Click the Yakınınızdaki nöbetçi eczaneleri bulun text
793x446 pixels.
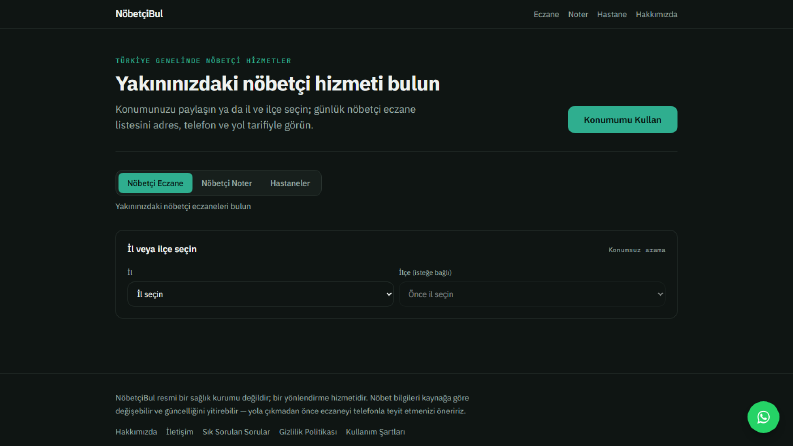[183, 206]
